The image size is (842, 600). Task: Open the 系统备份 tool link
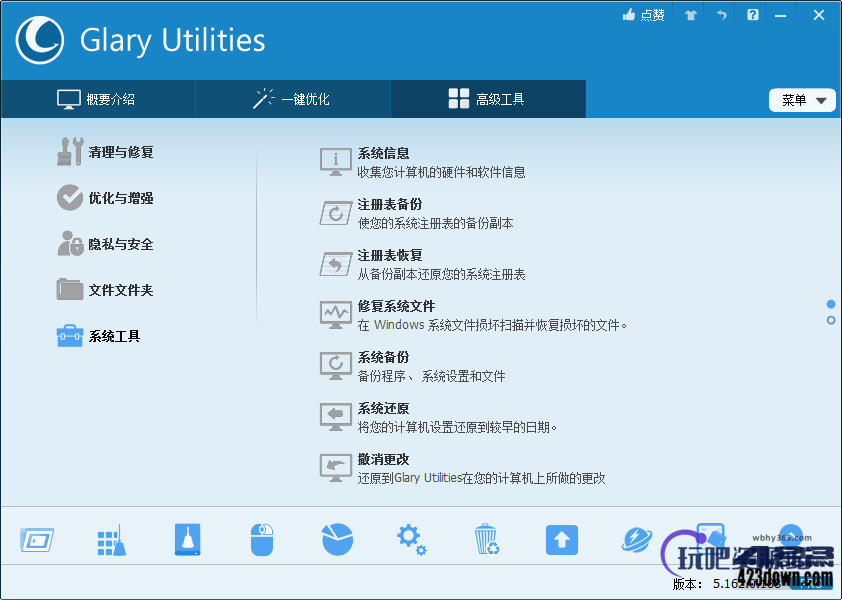tap(383, 357)
